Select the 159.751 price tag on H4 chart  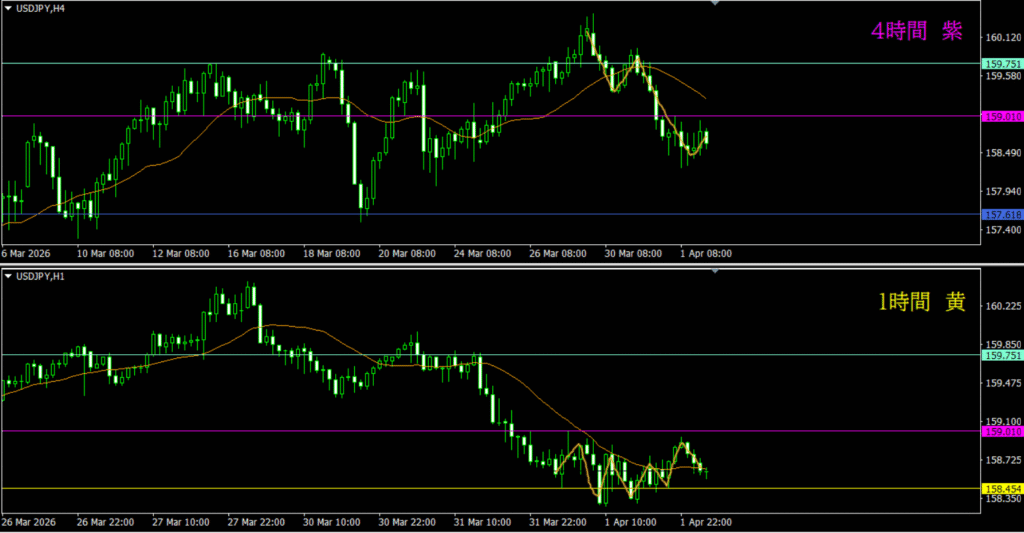tap(1002, 63)
